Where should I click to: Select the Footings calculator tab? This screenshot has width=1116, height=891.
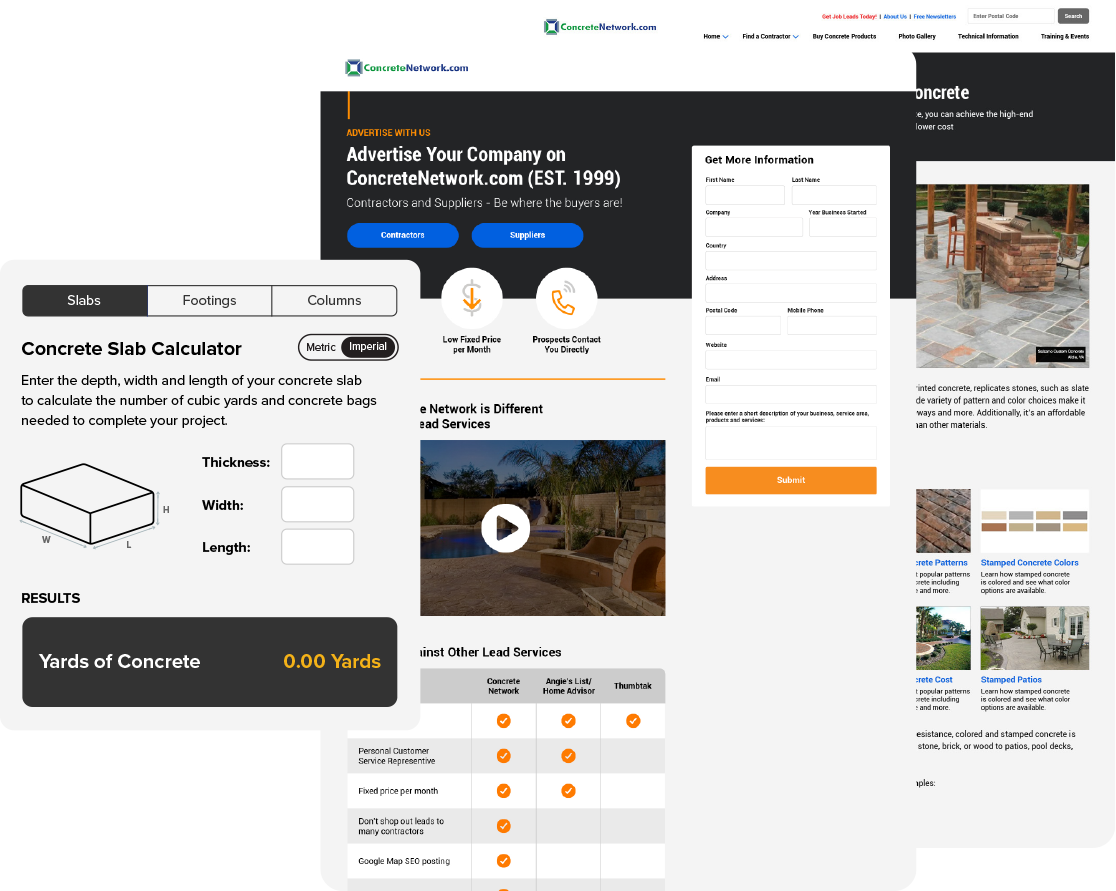click(x=209, y=300)
